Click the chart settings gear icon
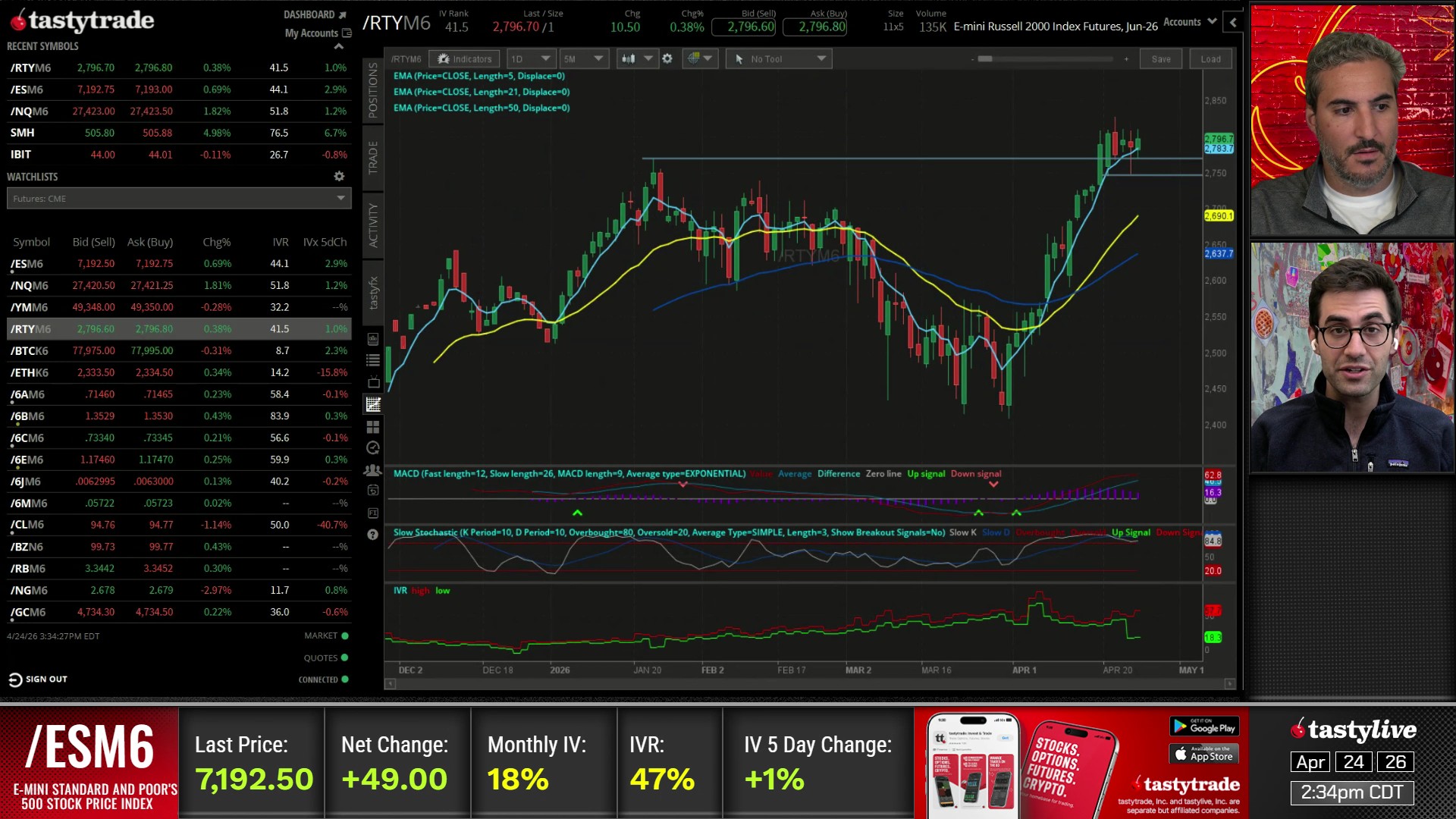The height and width of the screenshot is (819, 1456). tap(667, 58)
